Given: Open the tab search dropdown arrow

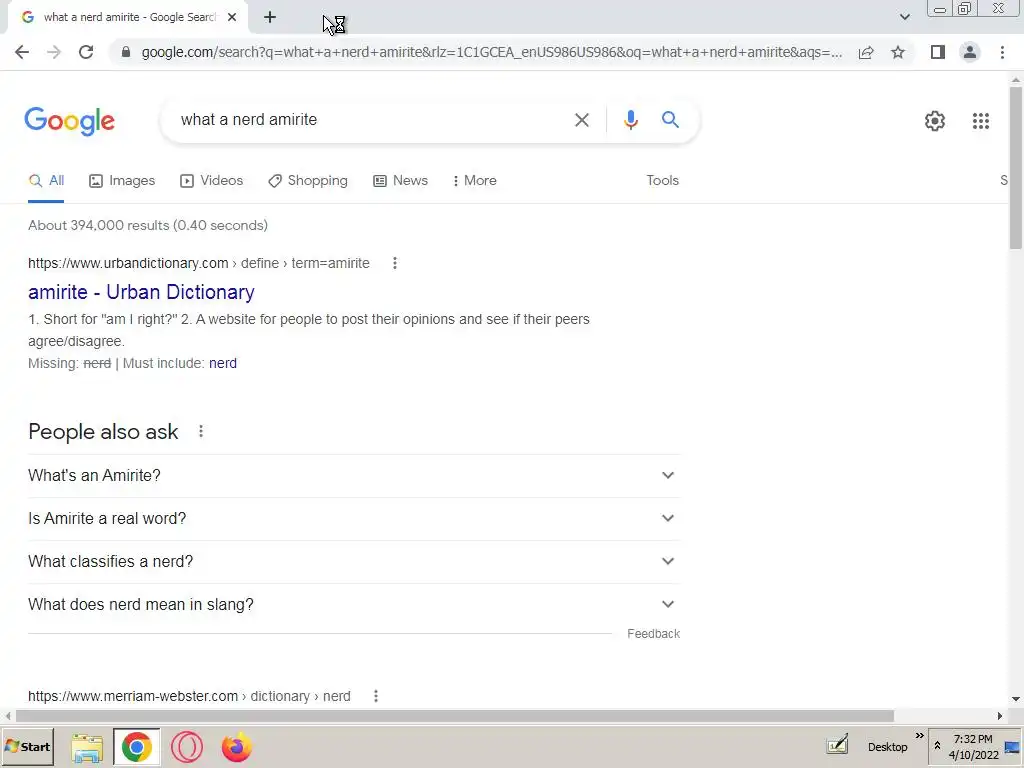Looking at the screenshot, I should (x=904, y=17).
